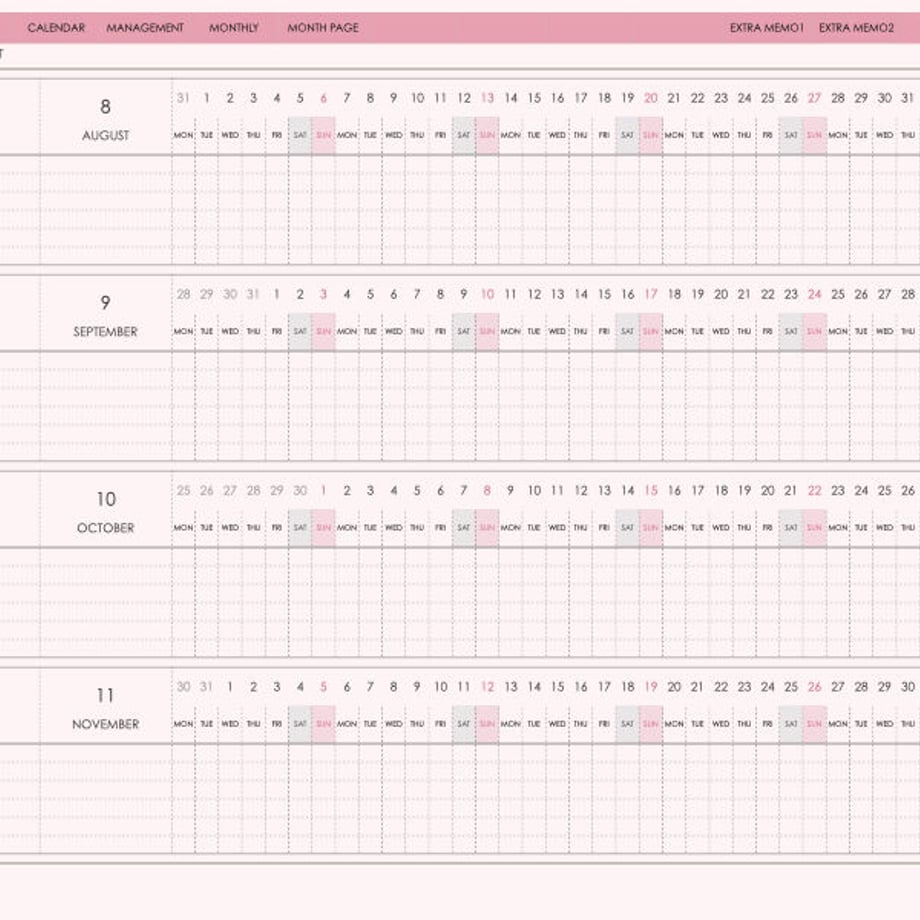
Task: Select September 17 Sunday date
Action: pyautogui.click(x=651, y=295)
